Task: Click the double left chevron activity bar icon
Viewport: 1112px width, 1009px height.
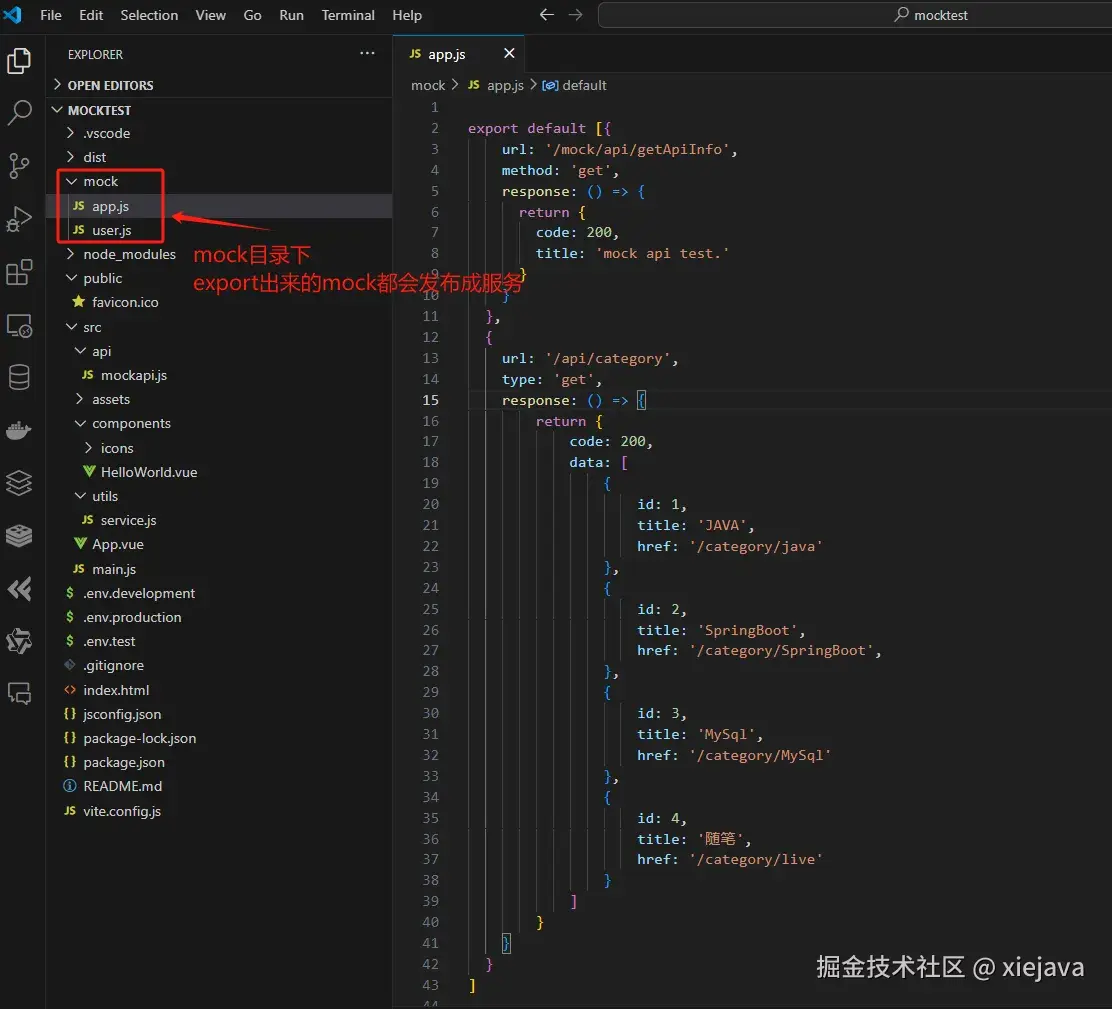Action: click(x=19, y=589)
